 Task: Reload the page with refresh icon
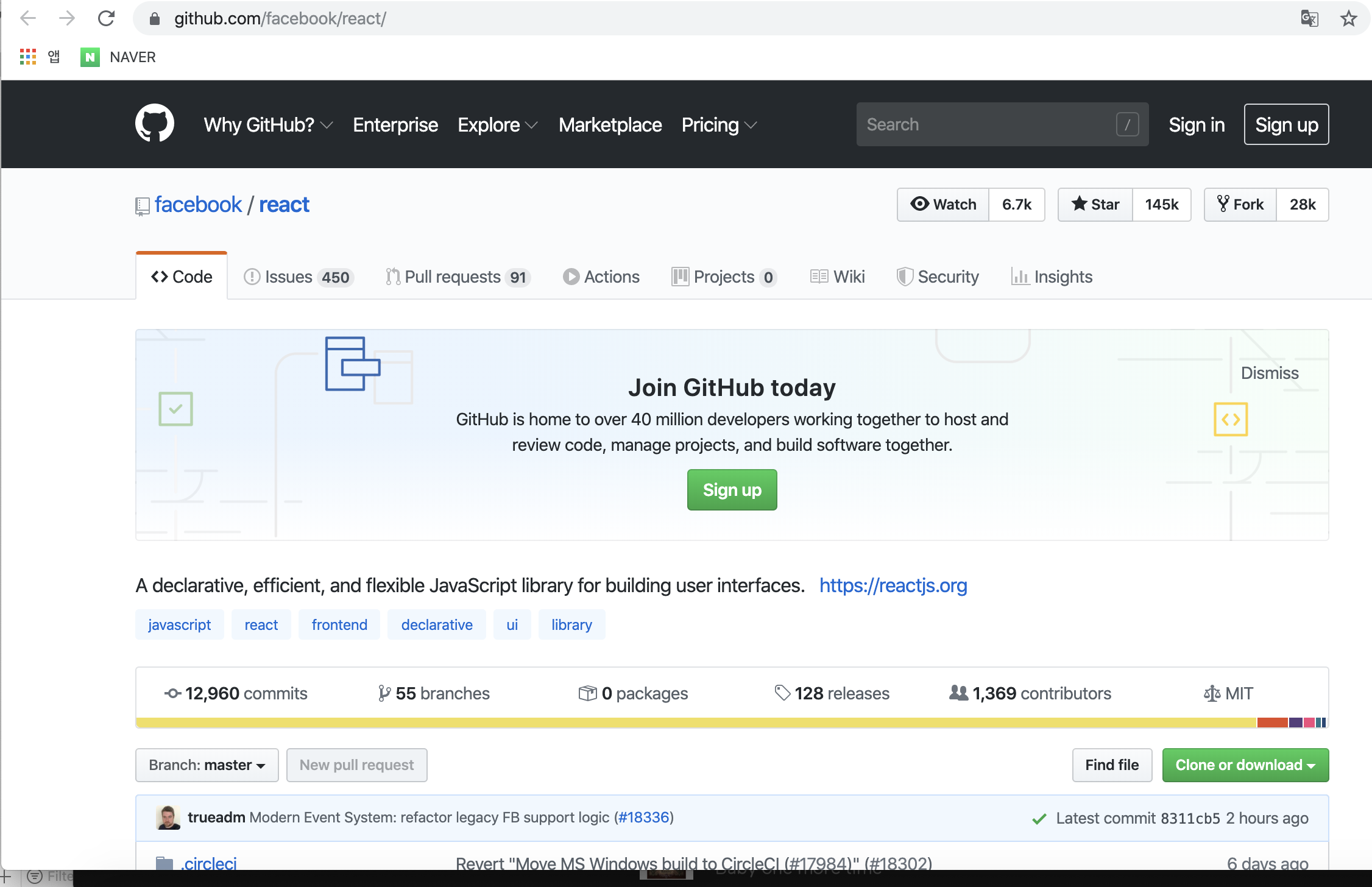pos(106,18)
